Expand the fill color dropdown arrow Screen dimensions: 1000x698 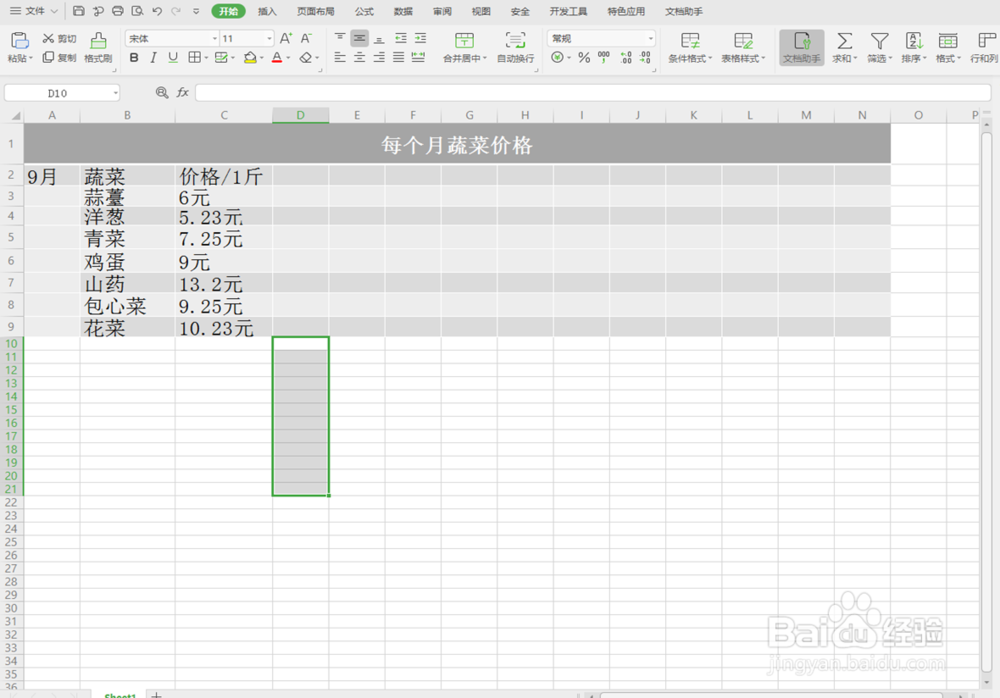click(262, 58)
